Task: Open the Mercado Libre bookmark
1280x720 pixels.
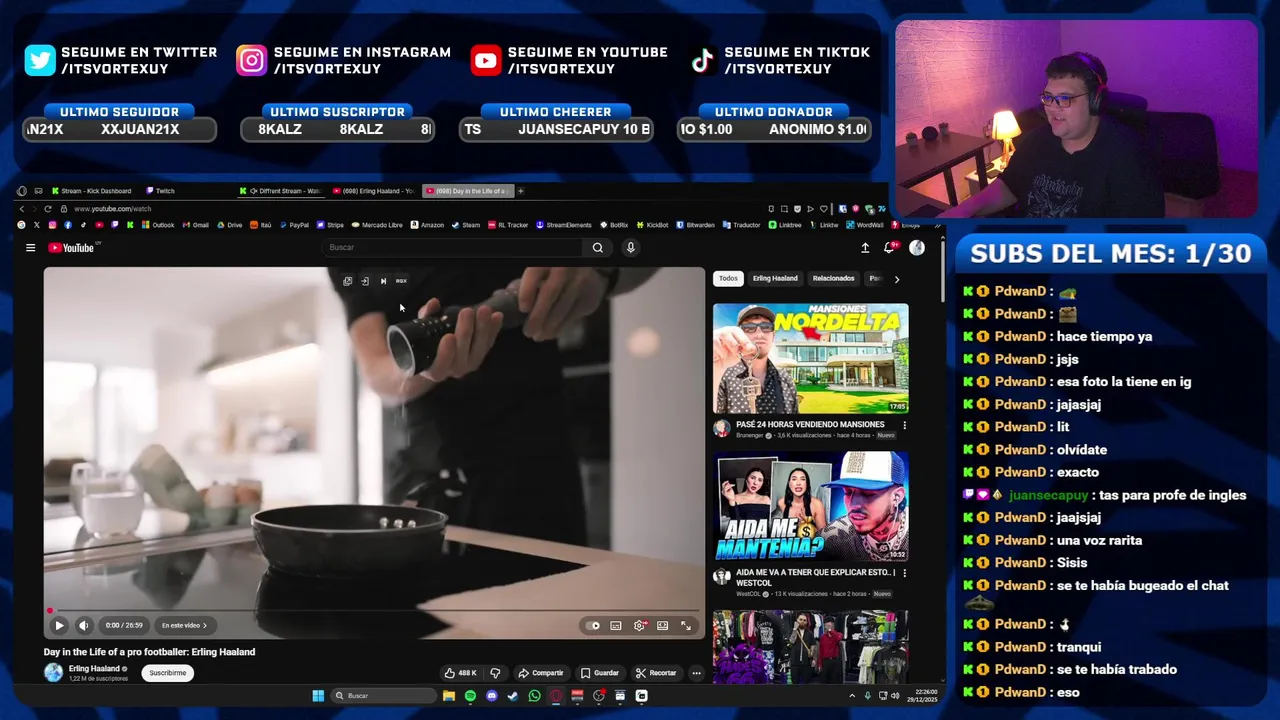Action: click(376, 225)
